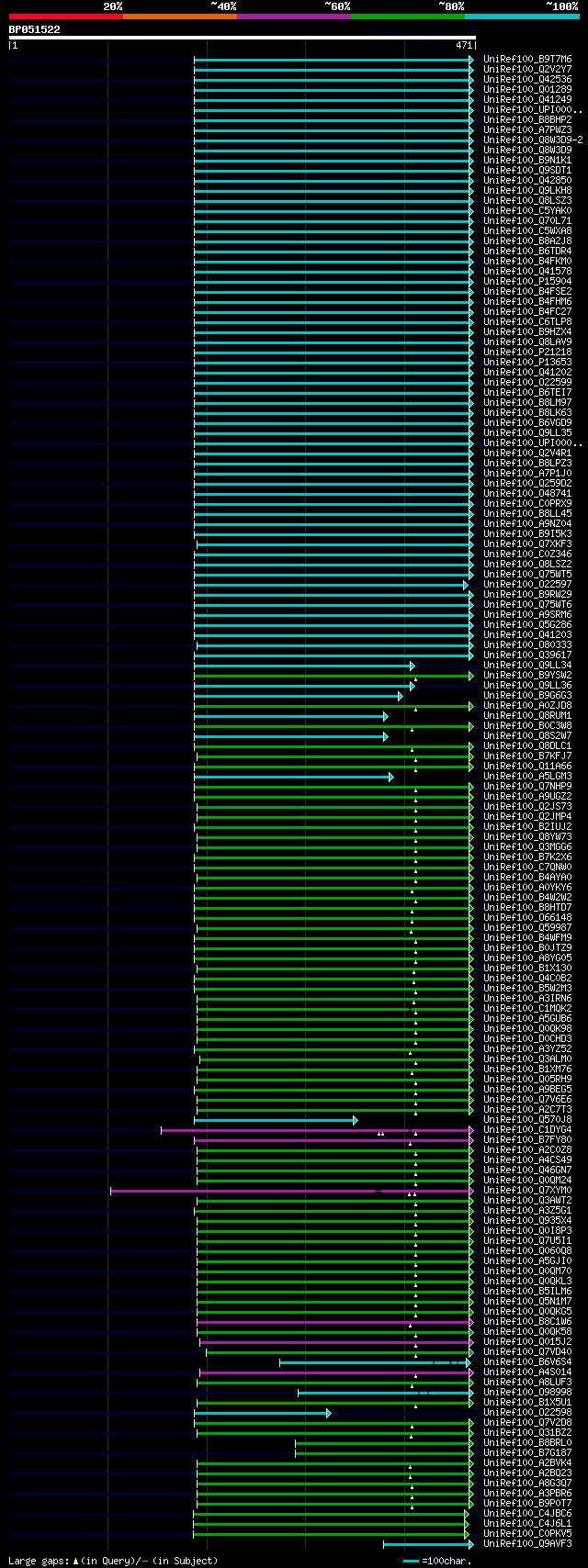This screenshot has height=1568, width=588.
Task: Click hit label UniRef100_Q9LL35
Action: [x=527, y=432]
